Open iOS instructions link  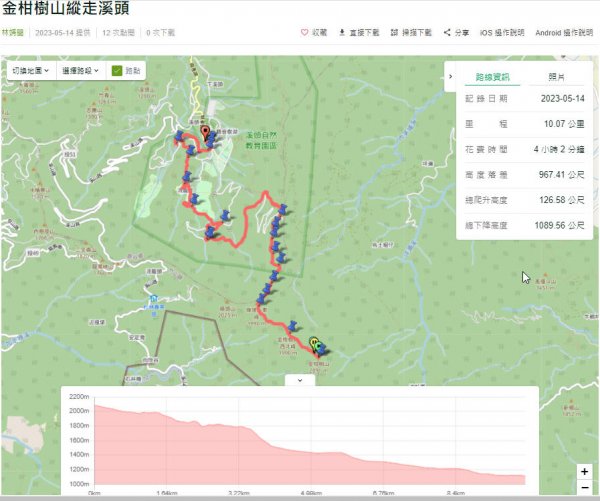[x=502, y=33]
